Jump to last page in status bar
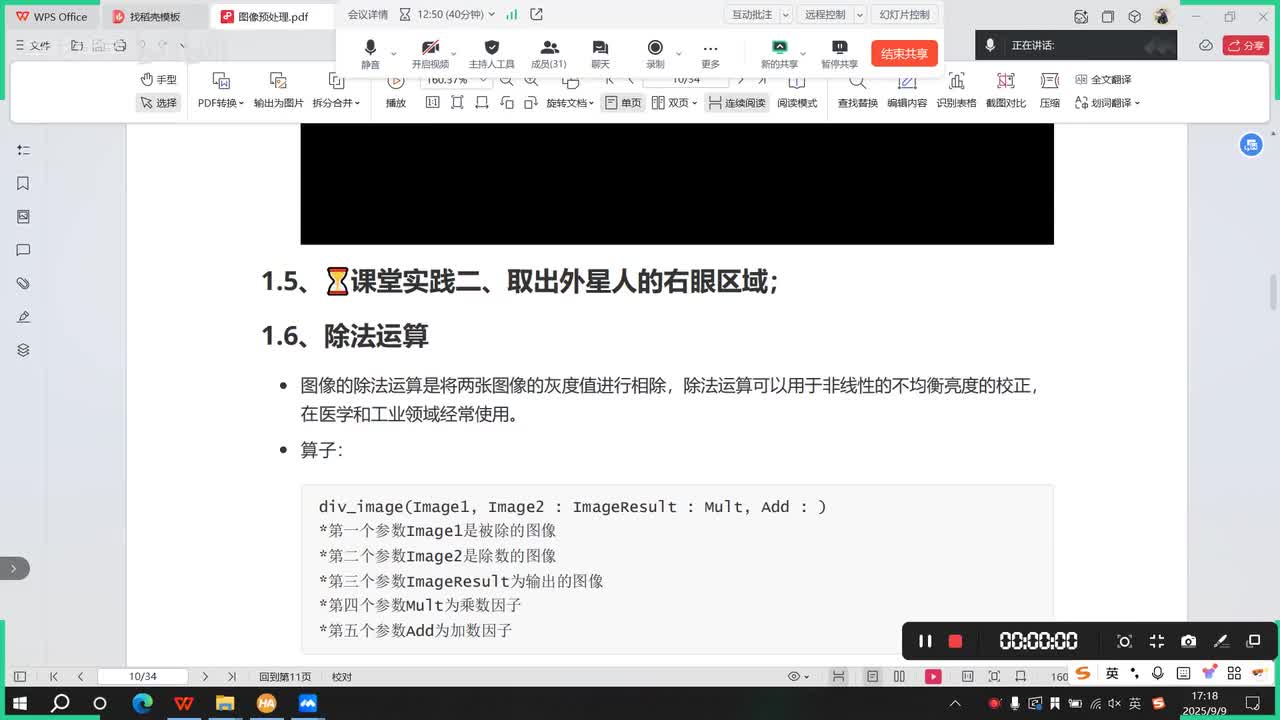1280x720 pixels. [x=231, y=677]
